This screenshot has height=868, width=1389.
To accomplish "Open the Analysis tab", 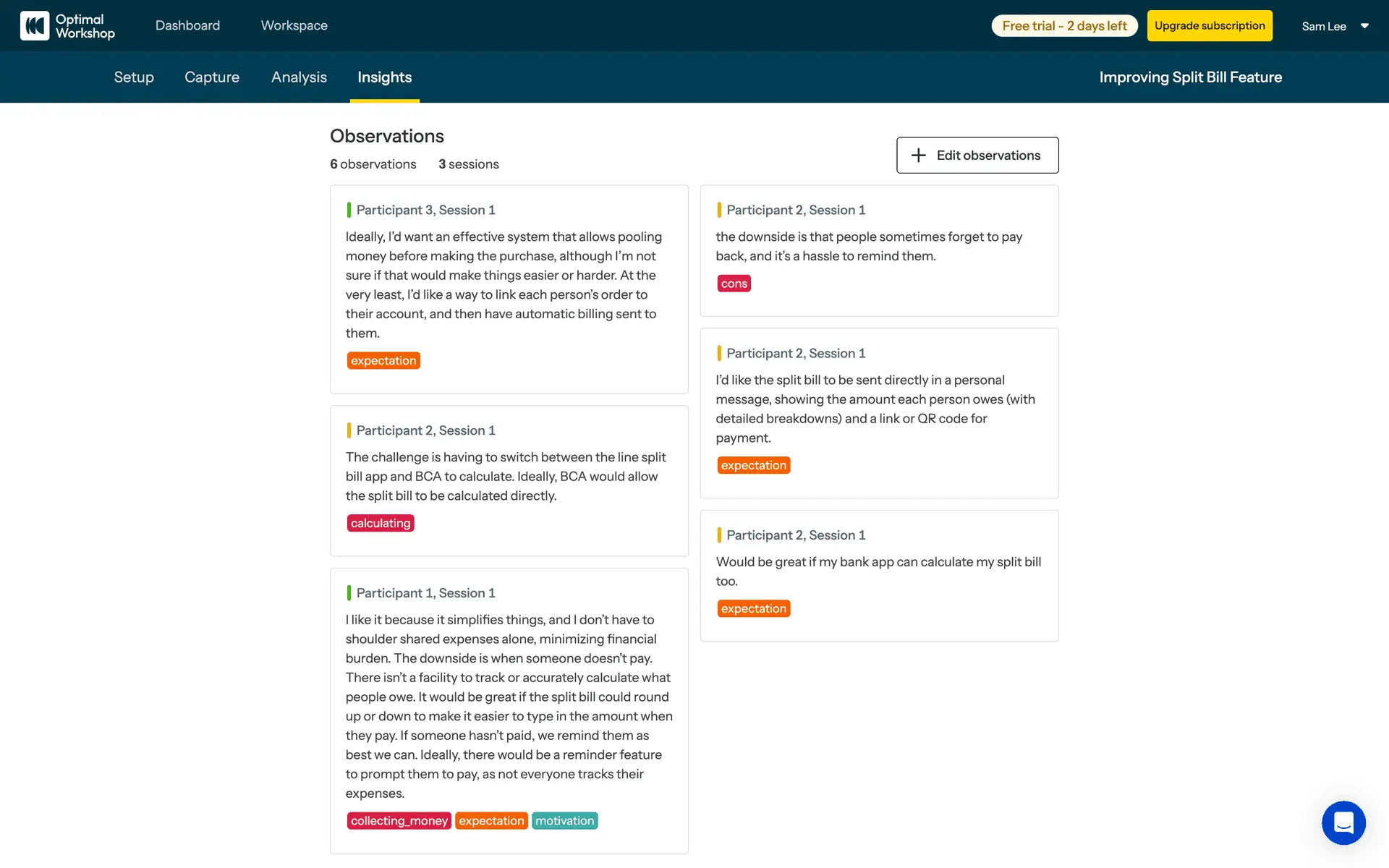I will (299, 77).
